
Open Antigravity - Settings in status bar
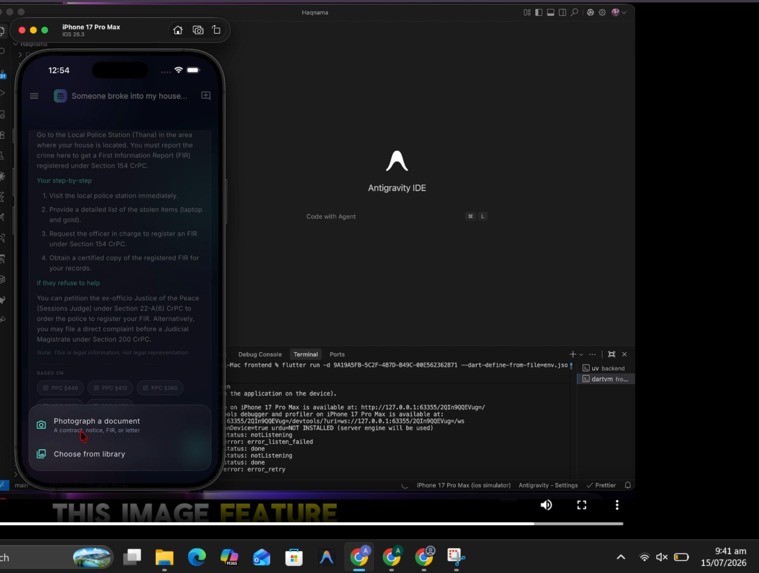coord(548,485)
